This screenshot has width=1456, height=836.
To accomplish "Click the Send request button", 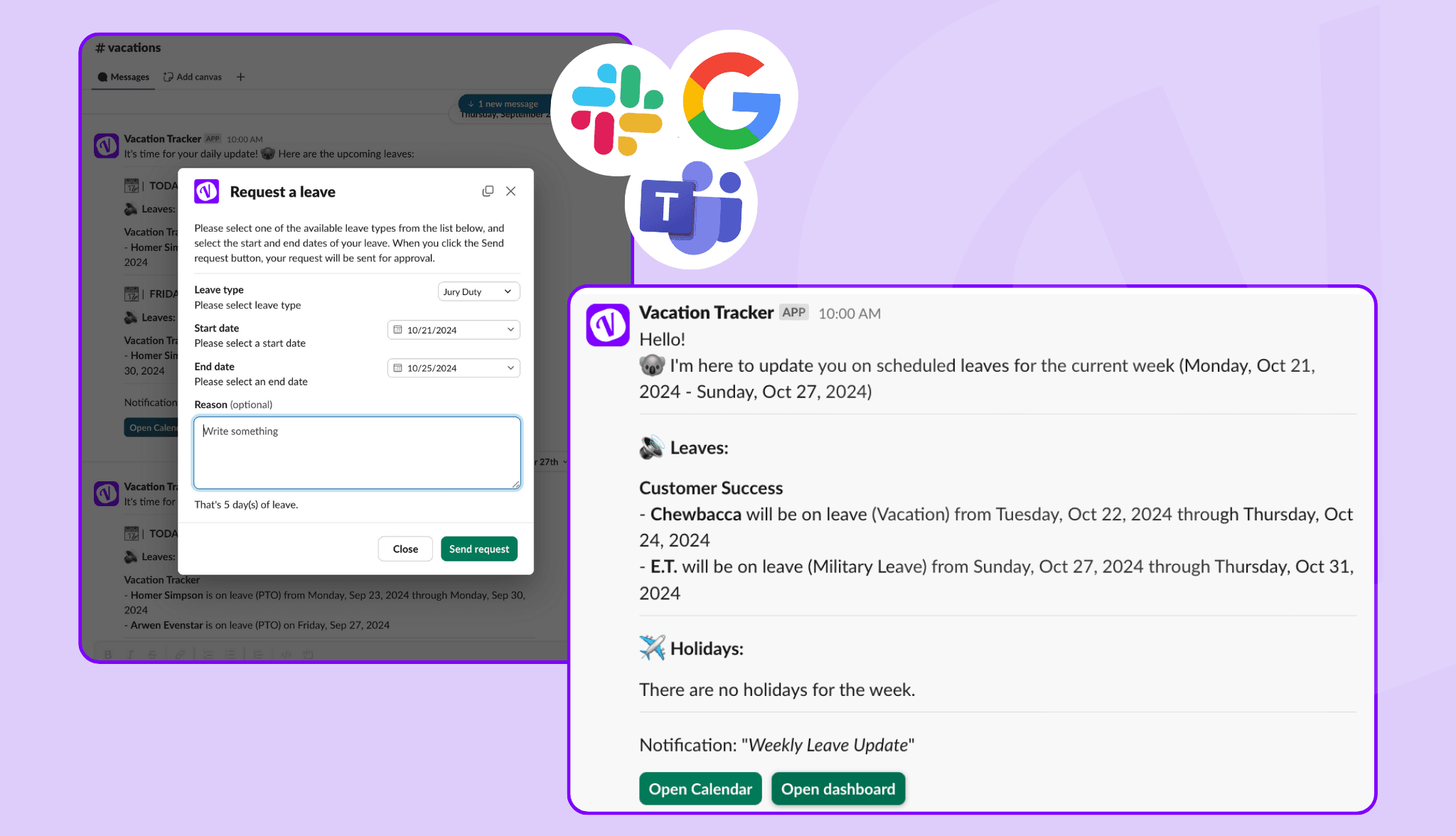I will [x=479, y=548].
